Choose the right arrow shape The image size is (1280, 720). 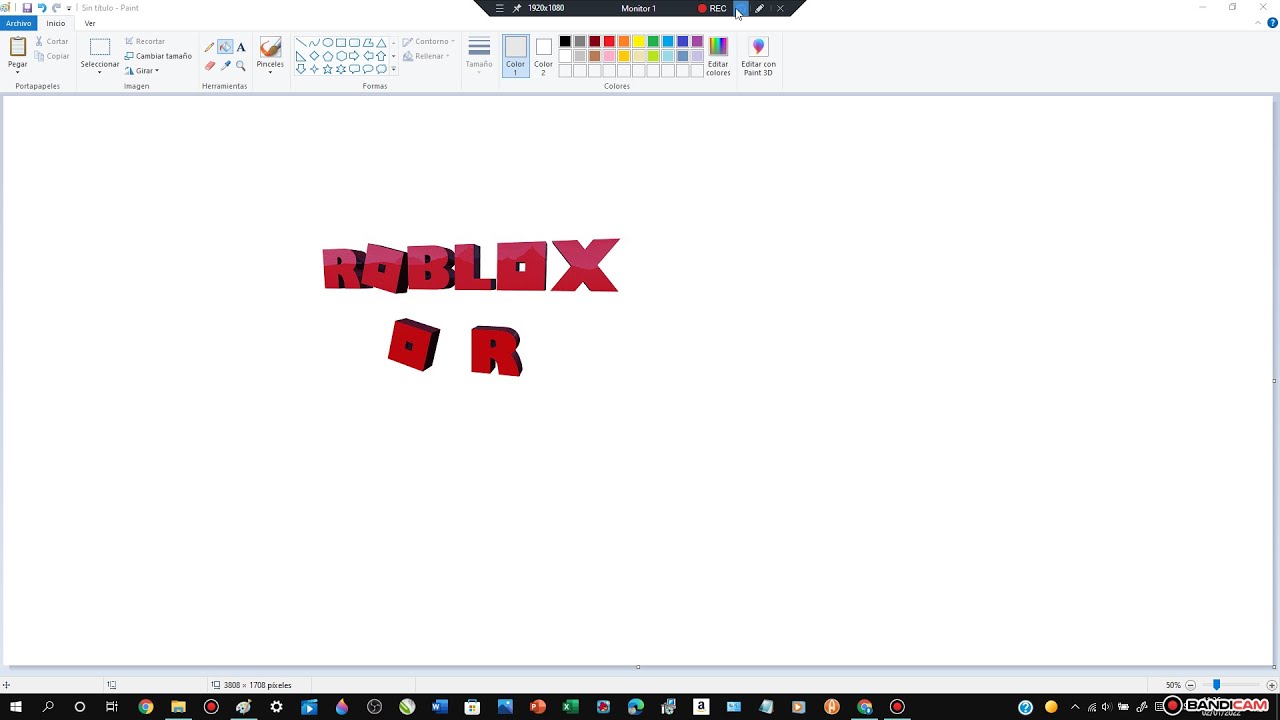[x=354, y=56]
